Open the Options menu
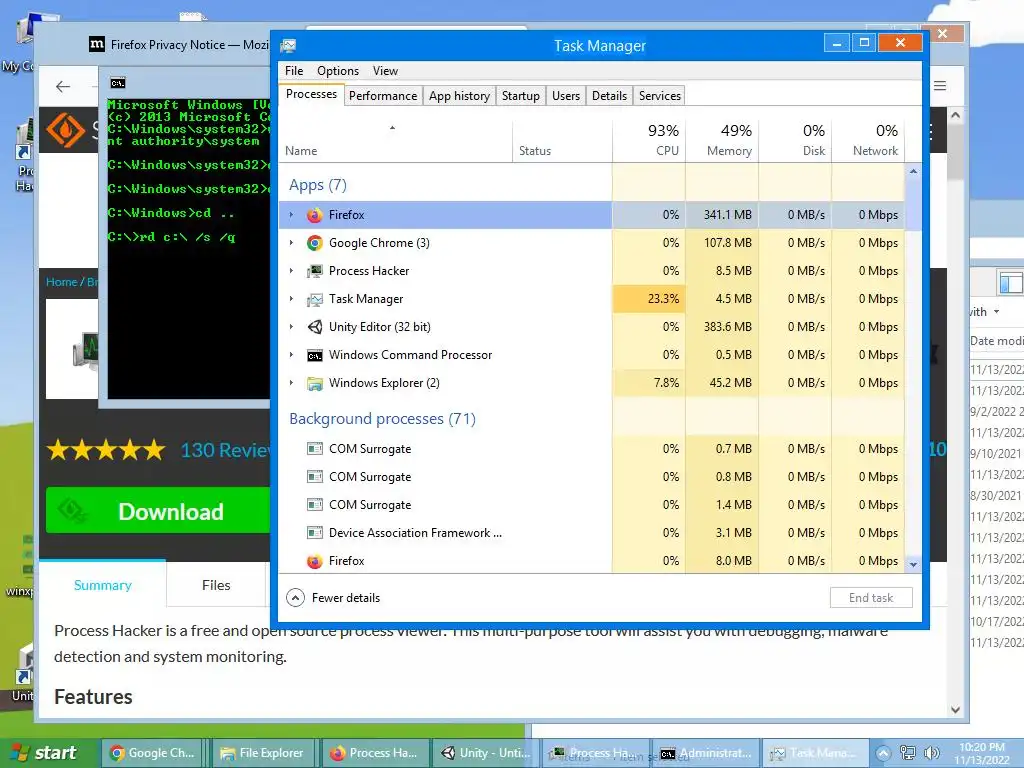The image size is (1024, 768). [x=338, y=71]
